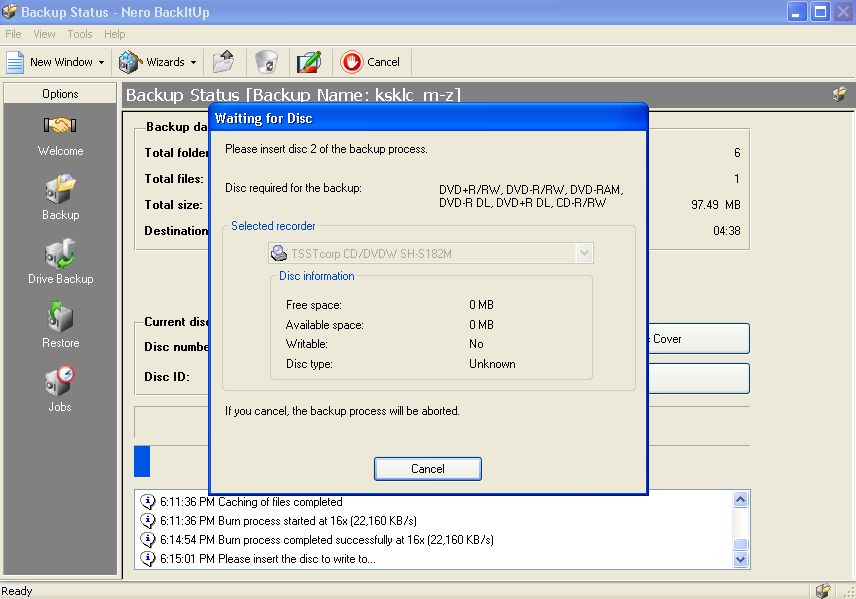Viewport: 856px width, 599px height.
Task: Open the New Window dropdown arrow
Action: (x=102, y=63)
